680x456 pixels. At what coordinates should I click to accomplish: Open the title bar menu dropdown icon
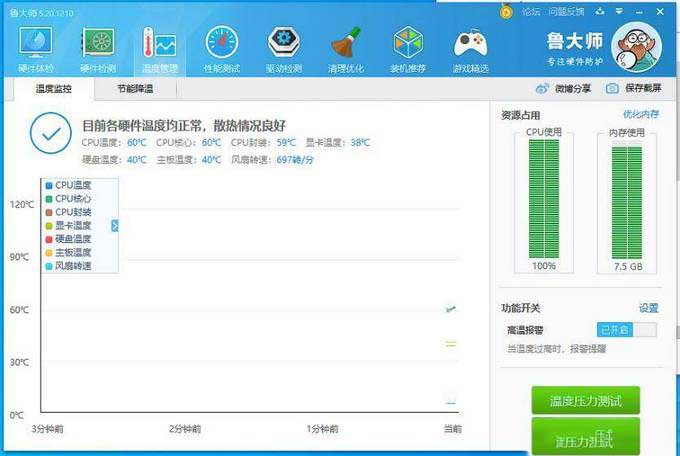click(619, 12)
